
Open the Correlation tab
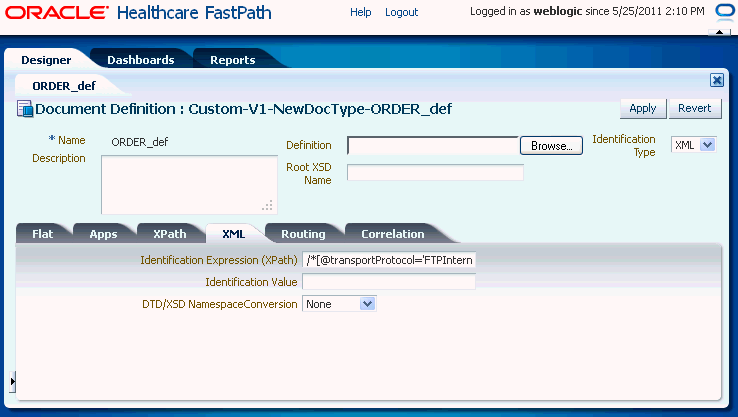pos(393,234)
